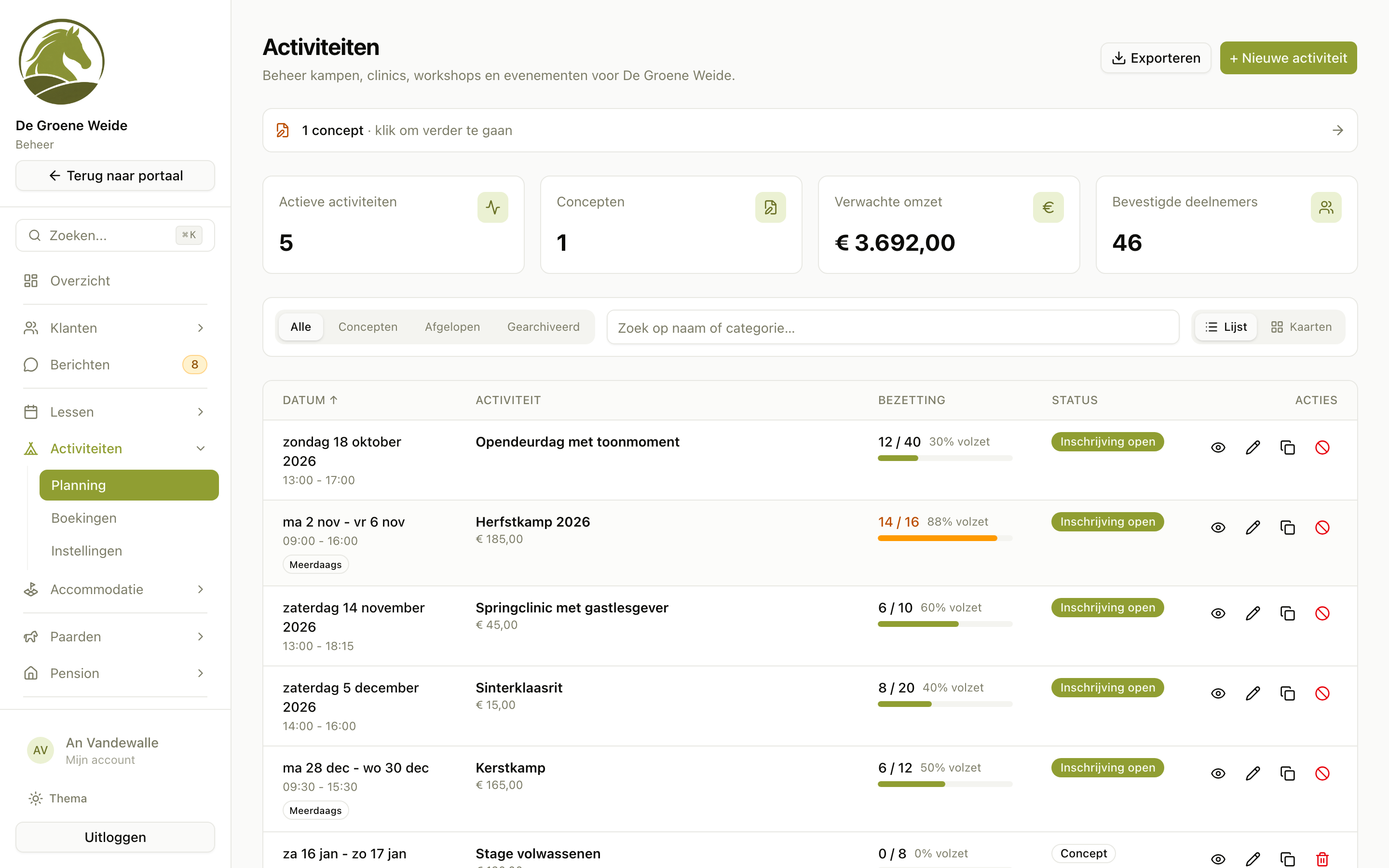Click the Opendeurdag occupancy progress bar
The height and width of the screenshot is (868, 1389).
click(x=945, y=458)
